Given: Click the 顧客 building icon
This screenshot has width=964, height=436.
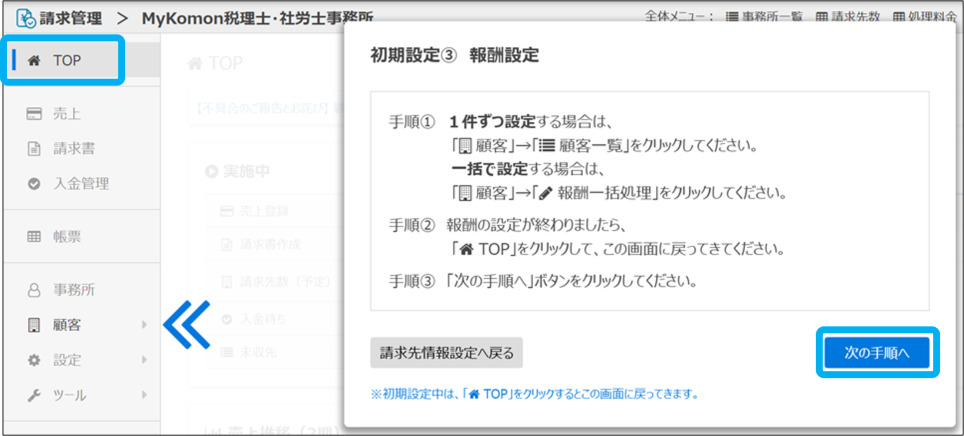Looking at the screenshot, I should click(33, 324).
